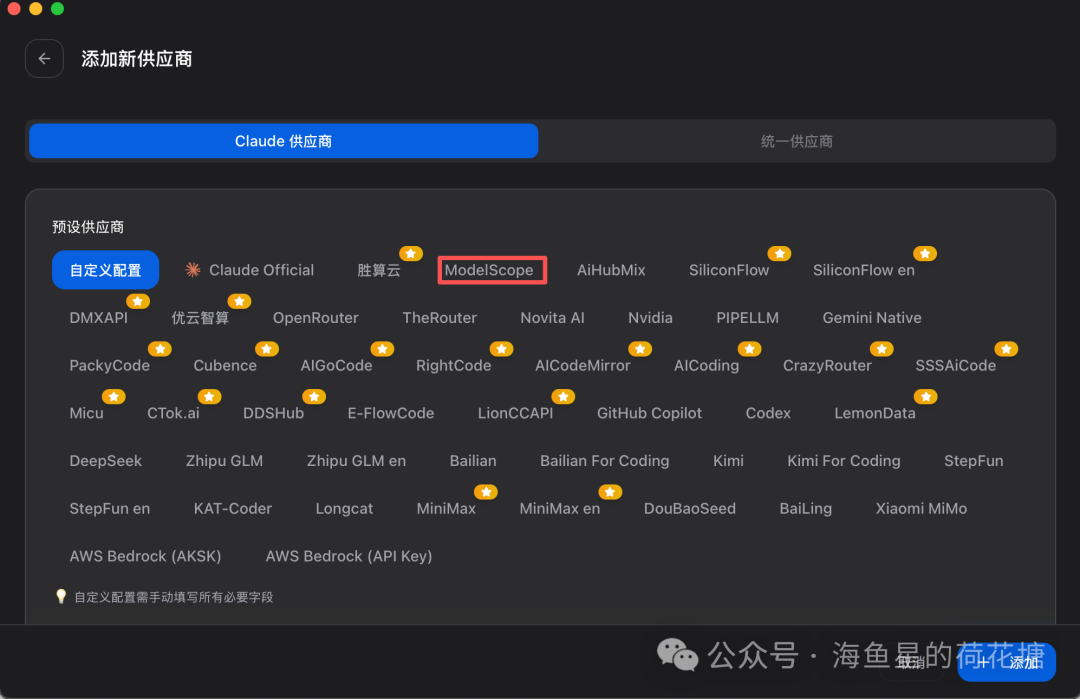Pick the DDSHub provider preset
1080x699 pixels.
click(x=273, y=413)
